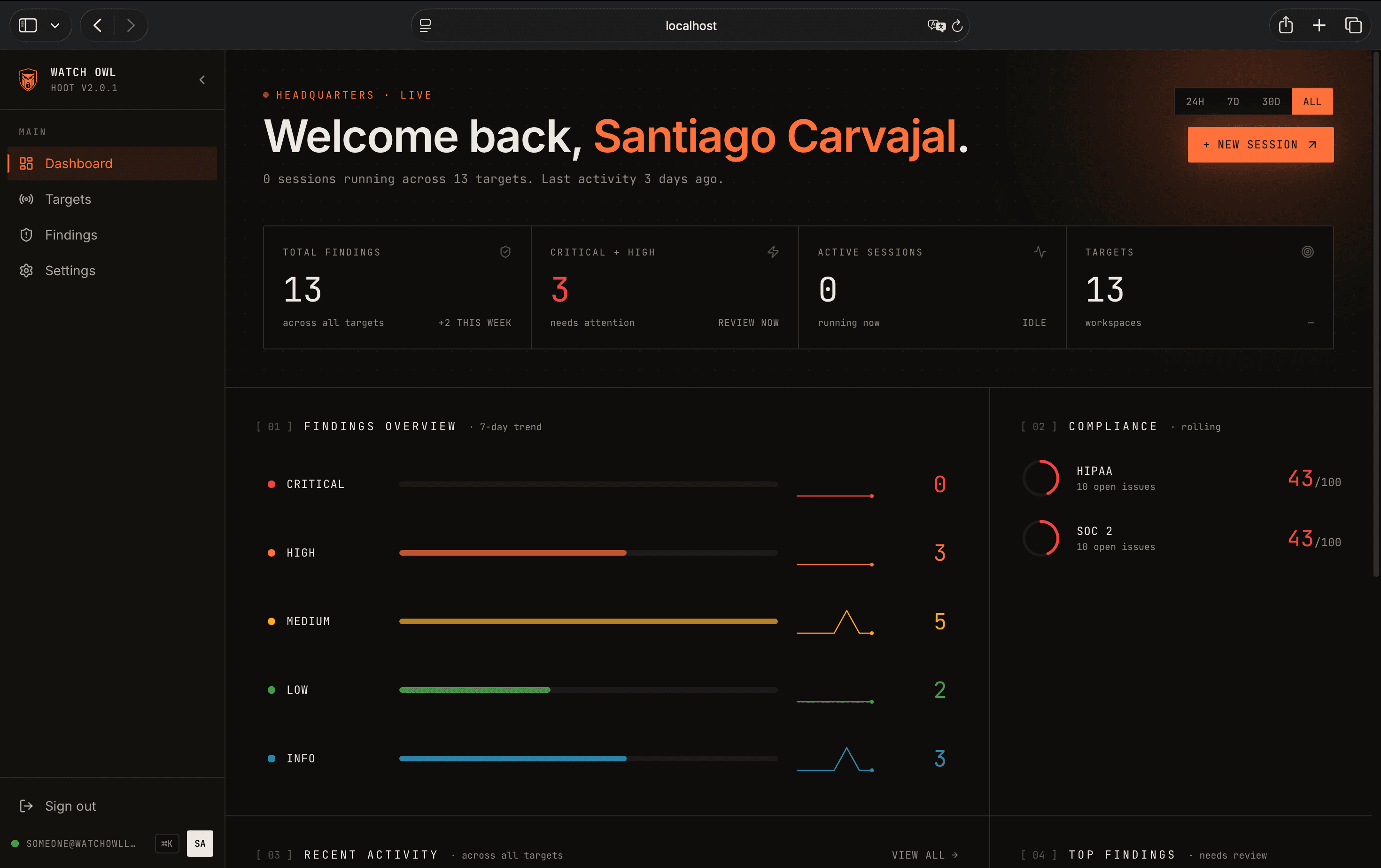Click the HIGH severity progress bar

589,553
